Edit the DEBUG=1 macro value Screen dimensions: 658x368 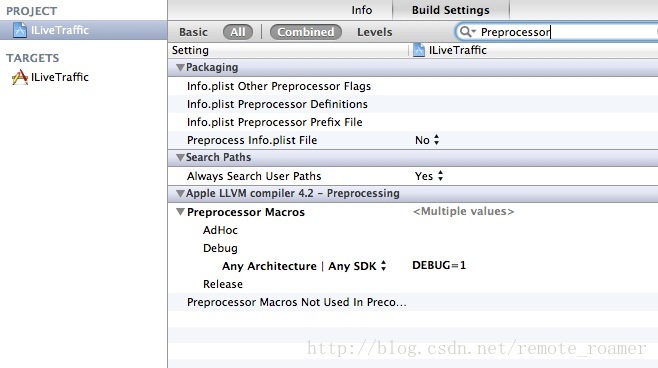tap(439, 265)
